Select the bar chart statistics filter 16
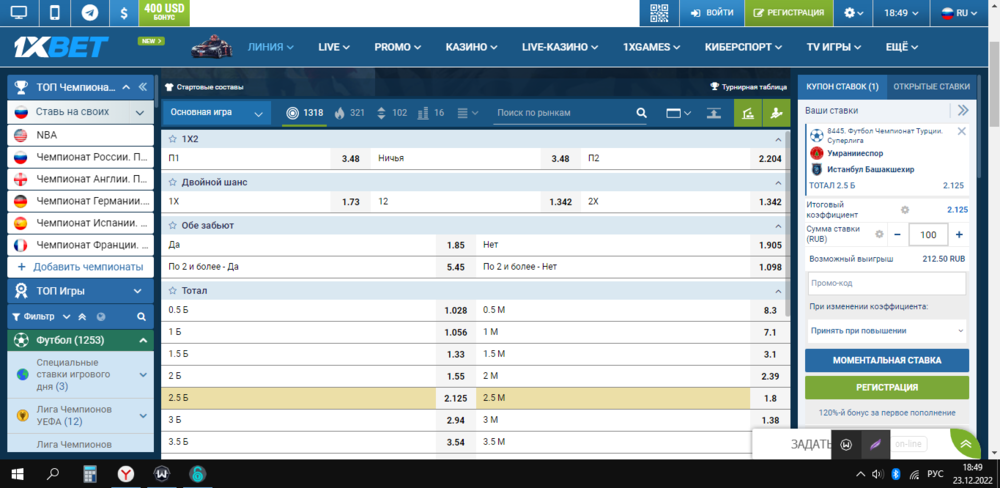 (430, 113)
